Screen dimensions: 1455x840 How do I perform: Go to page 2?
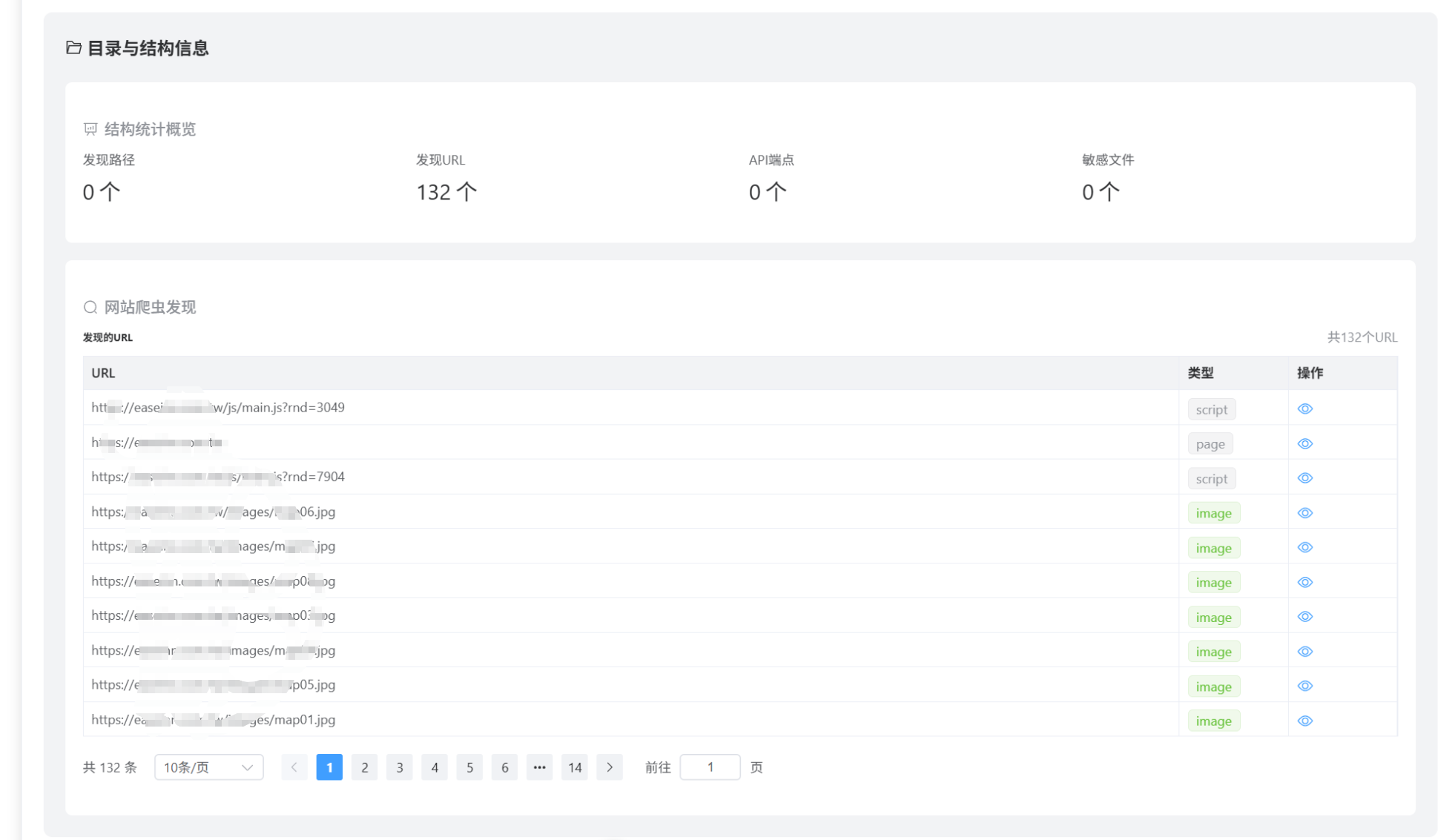point(364,767)
